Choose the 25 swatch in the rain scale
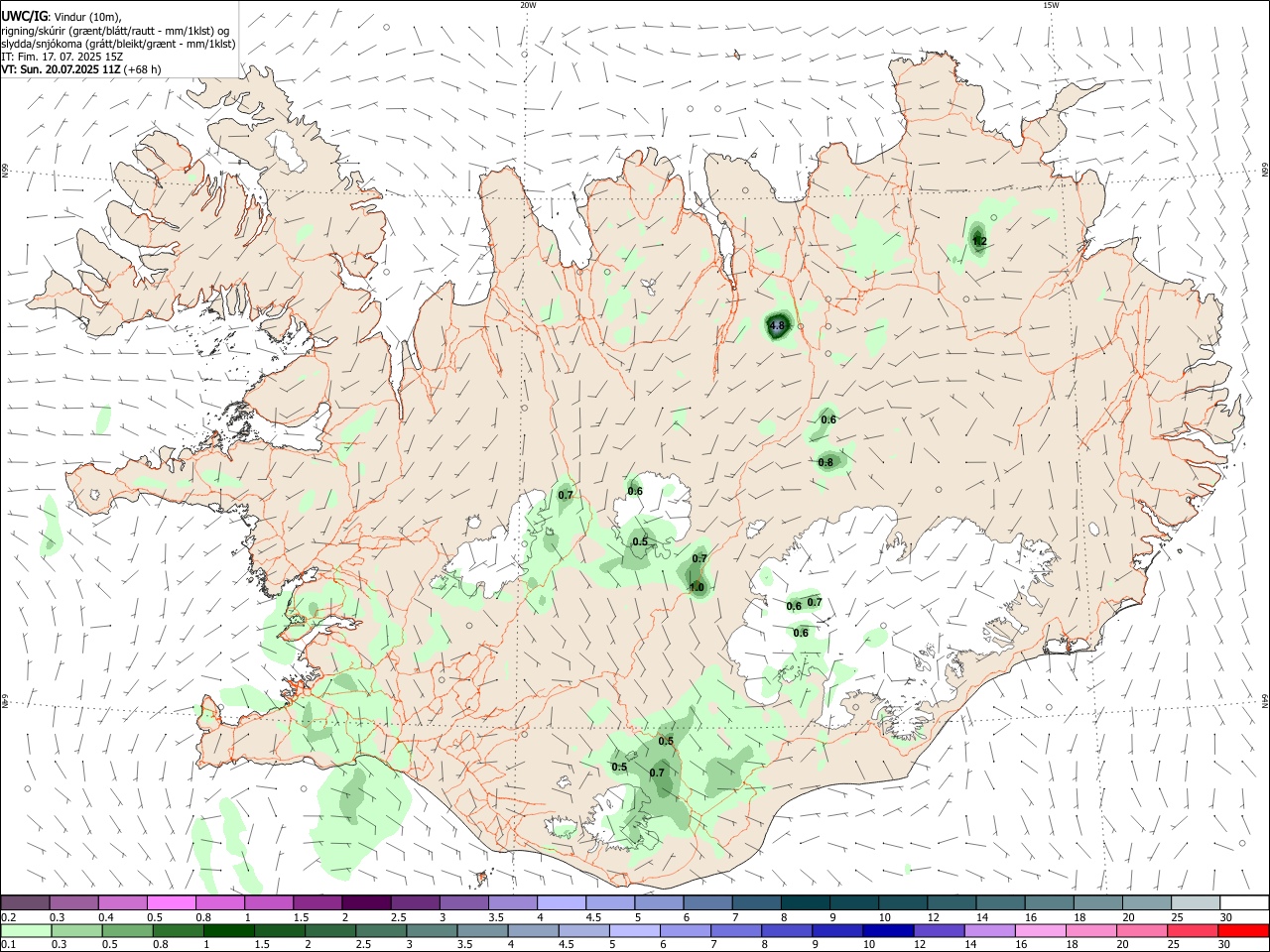Viewport: 1270px width, 952px height. click(1191, 930)
